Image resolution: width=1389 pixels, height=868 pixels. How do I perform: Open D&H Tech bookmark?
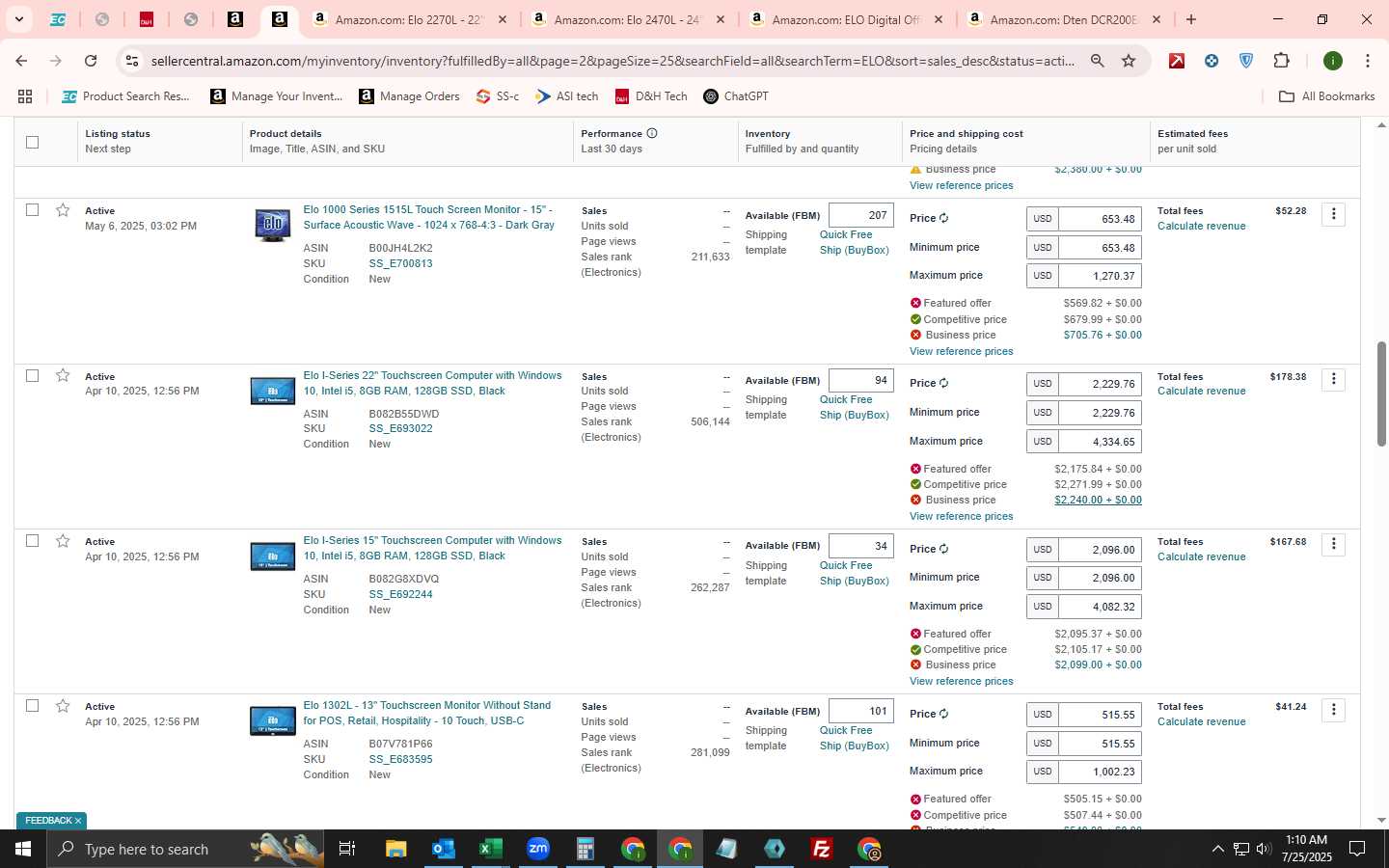[651, 96]
